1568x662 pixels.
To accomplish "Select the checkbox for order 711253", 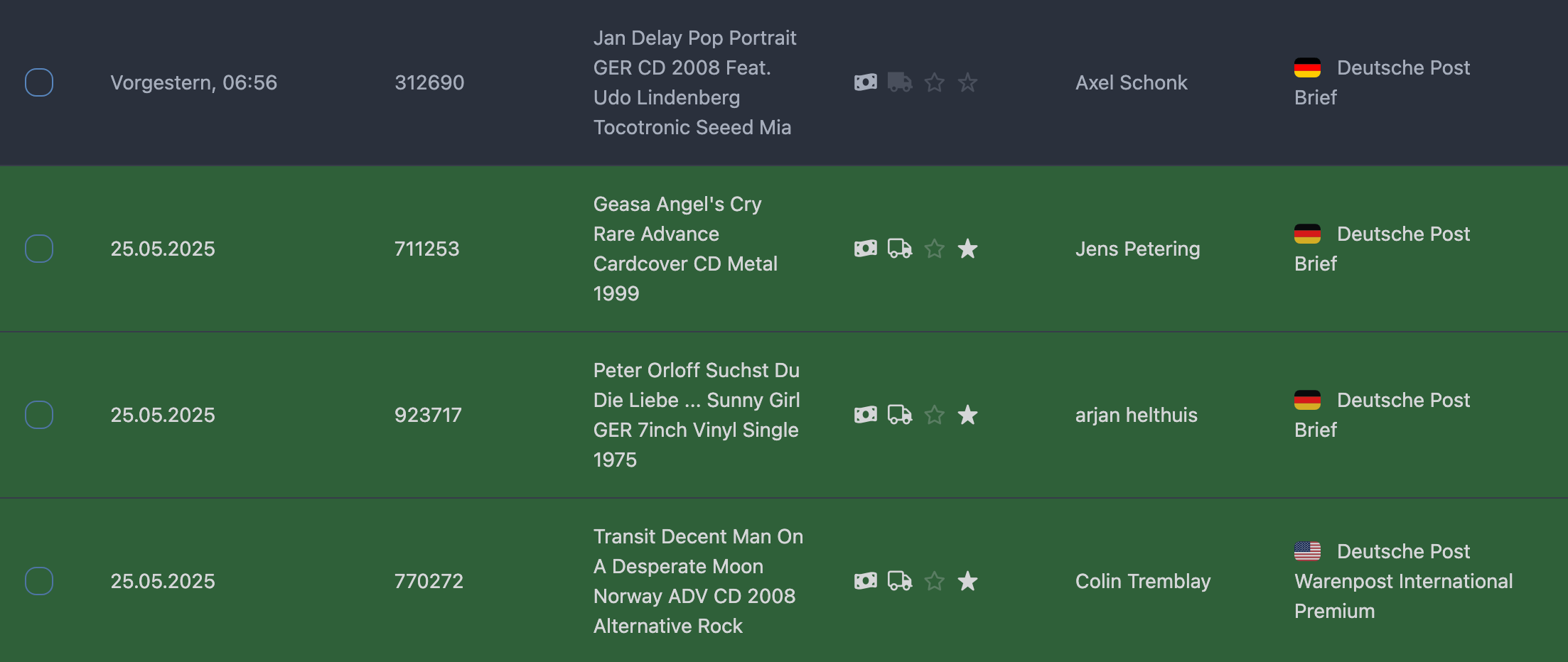I will [x=39, y=249].
